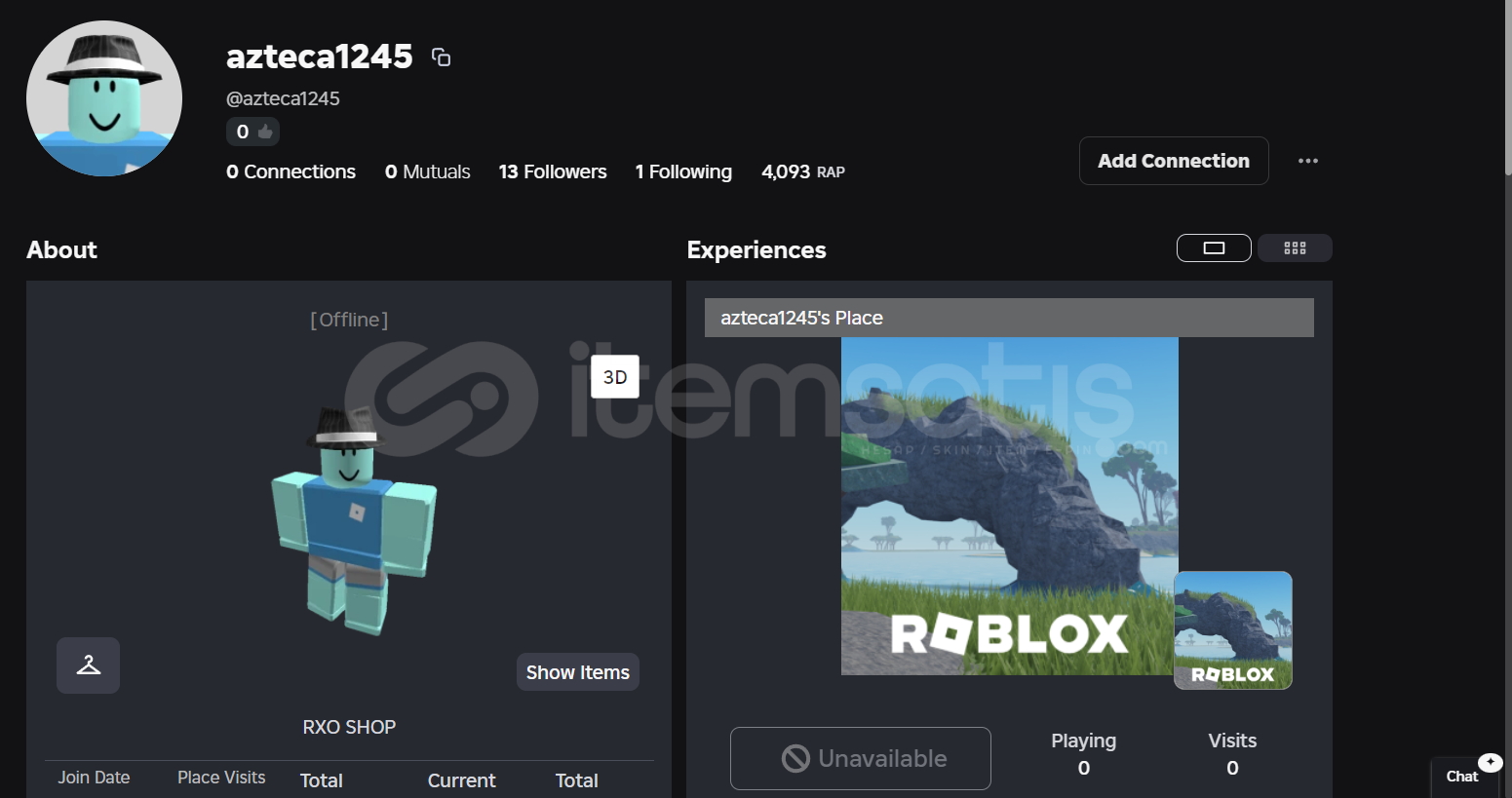The height and width of the screenshot is (798, 1512).
Task: Open the large Roblox place image
Action: tap(1010, 506)
